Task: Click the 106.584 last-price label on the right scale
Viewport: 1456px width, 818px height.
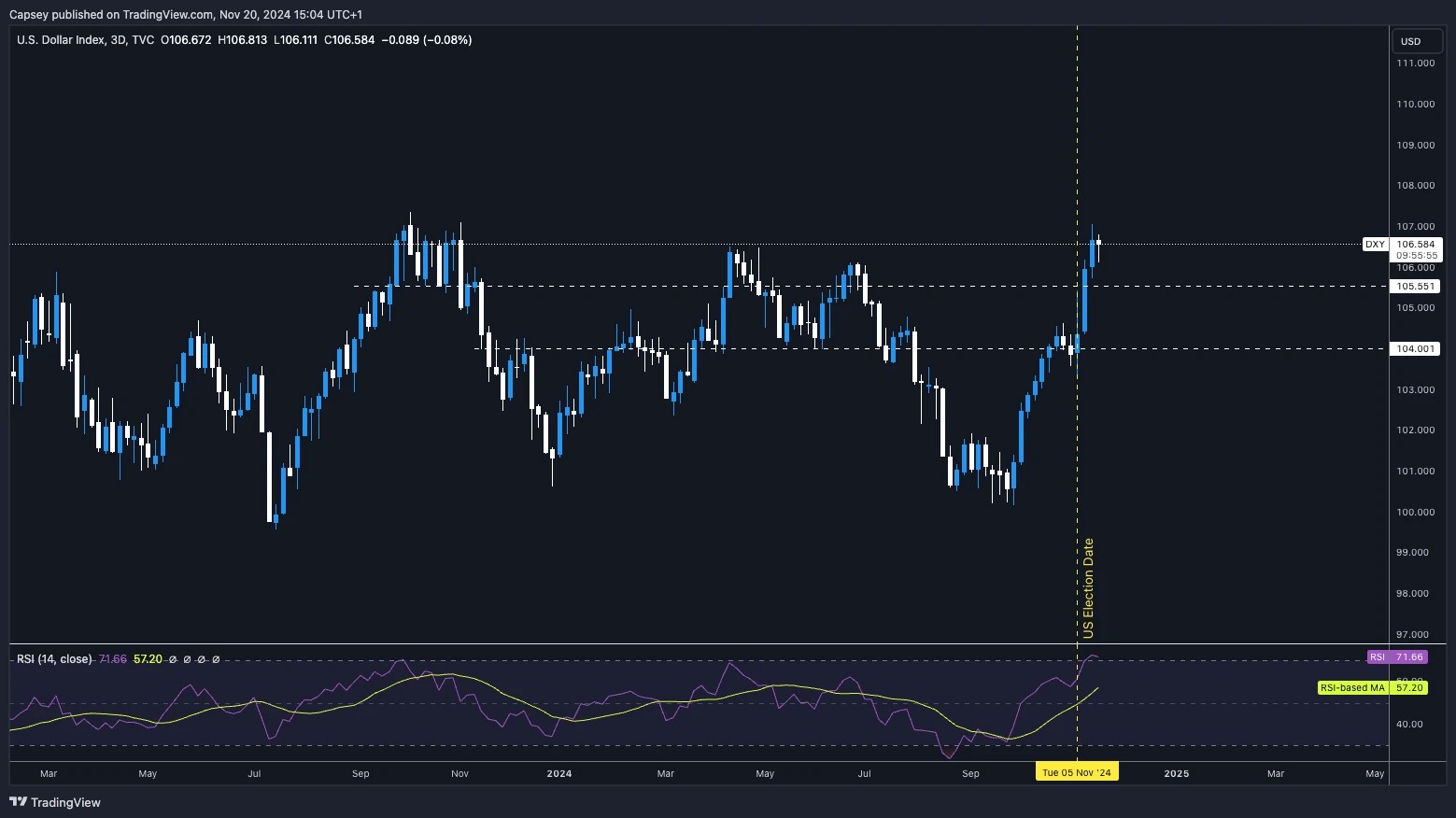Action: click(1415, 244)
